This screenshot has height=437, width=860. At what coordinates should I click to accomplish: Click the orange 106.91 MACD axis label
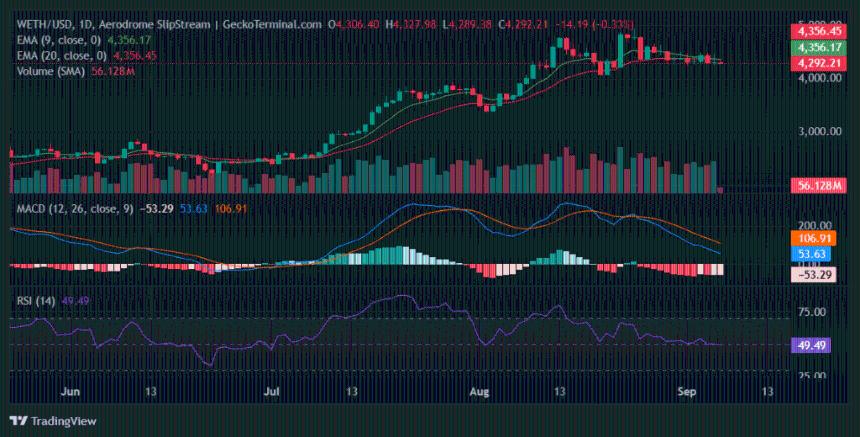(811, 238)
